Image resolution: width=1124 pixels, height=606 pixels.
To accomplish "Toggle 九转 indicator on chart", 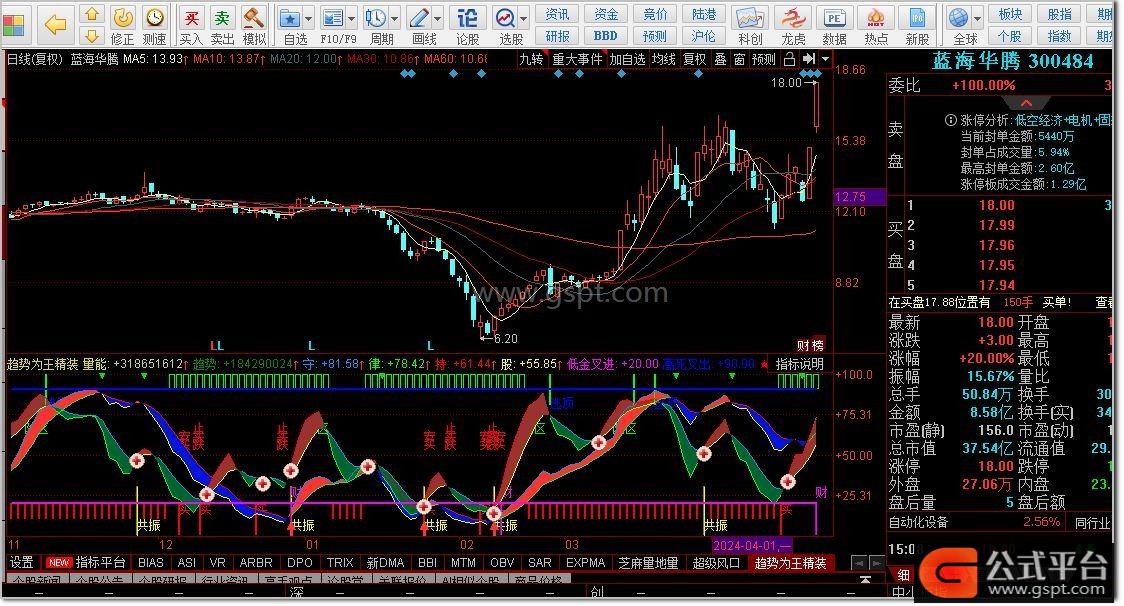I will 531,60.
